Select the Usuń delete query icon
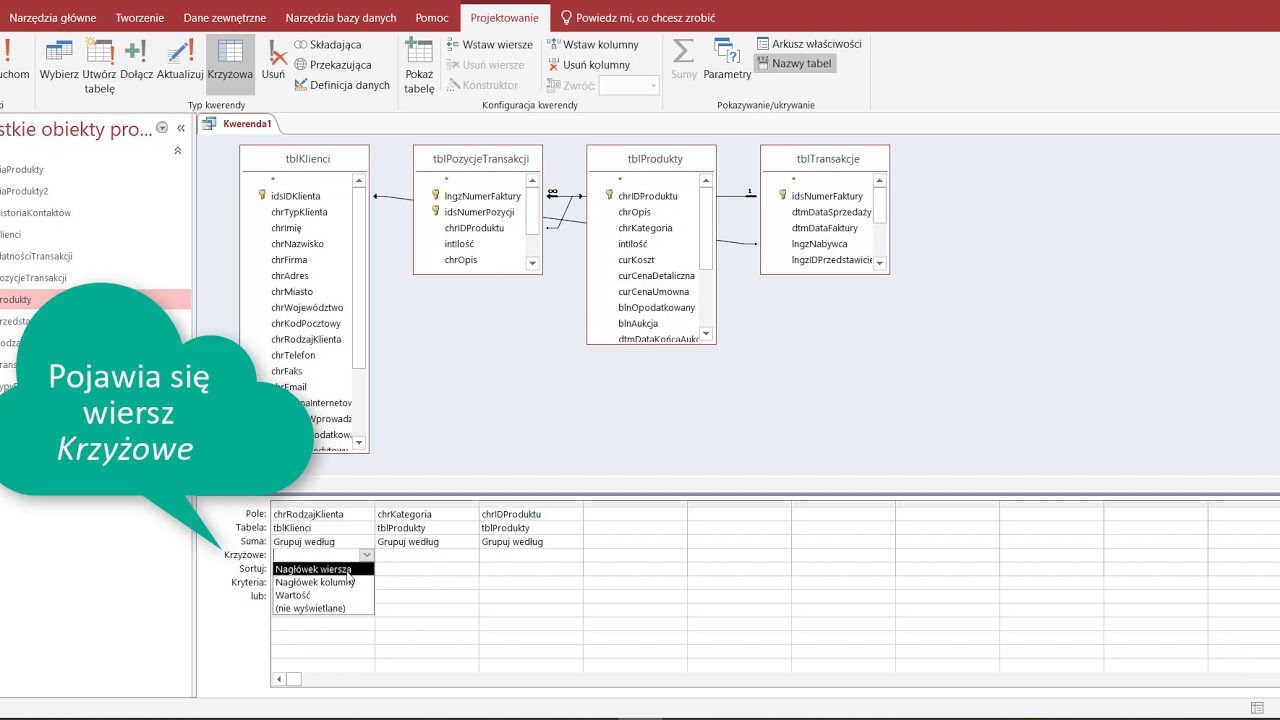This screenshot has width=1280, height=720. coord(273,61)
